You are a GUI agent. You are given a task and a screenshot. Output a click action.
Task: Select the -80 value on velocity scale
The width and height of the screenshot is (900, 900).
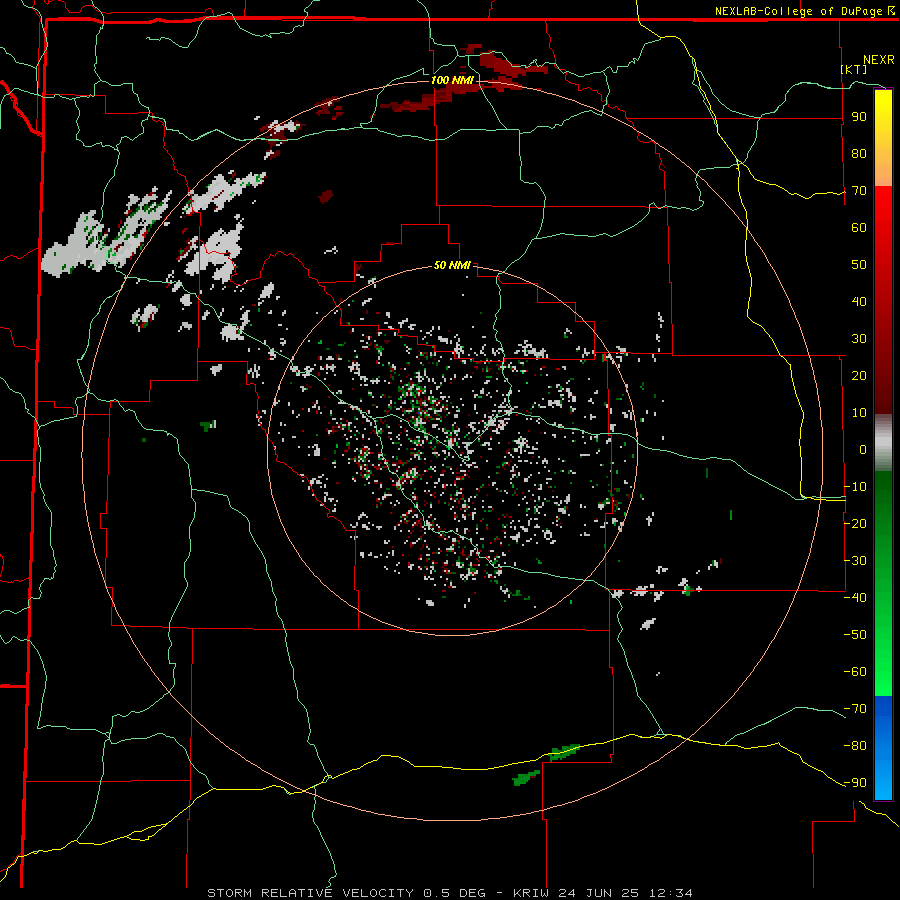tap(855, 746)
